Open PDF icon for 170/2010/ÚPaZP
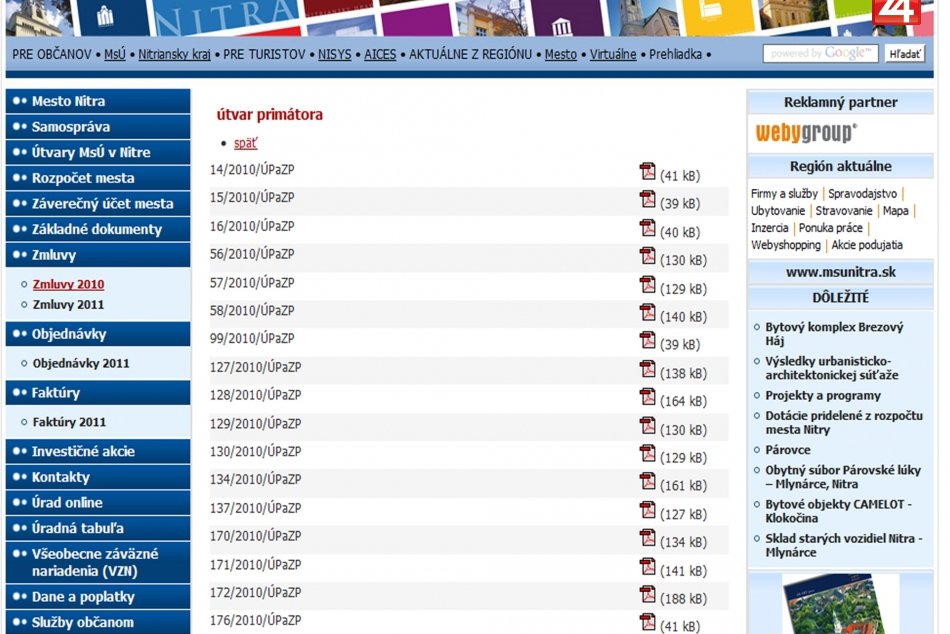 647,538
